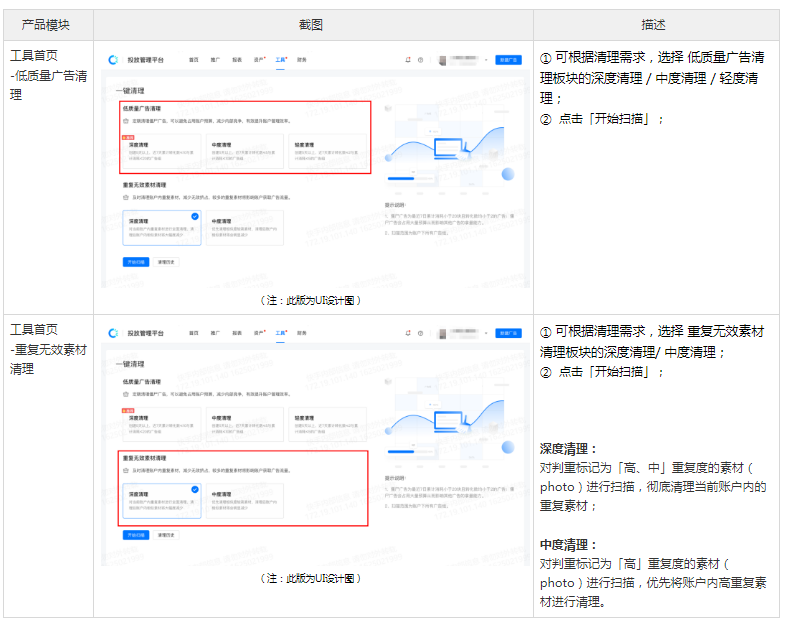The width and height of the screenshot is (789, 625).
Task: Click the help question-mark icon in the second row's screenshot
Action: coord(420,332)
